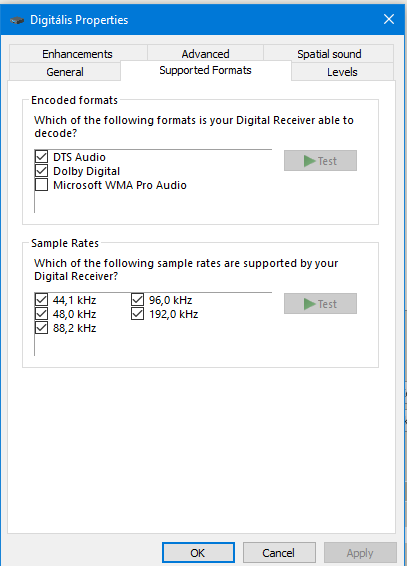Select the General tab

click(65, 72)
